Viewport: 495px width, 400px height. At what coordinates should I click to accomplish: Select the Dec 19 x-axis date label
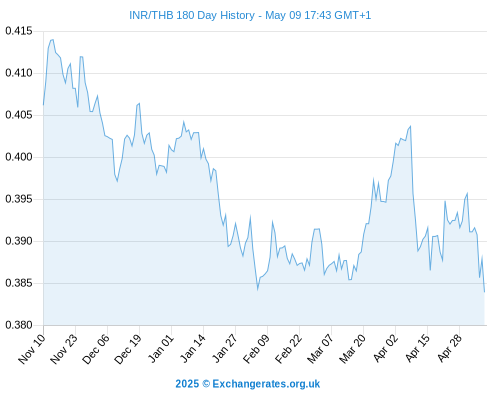[127, 349]
